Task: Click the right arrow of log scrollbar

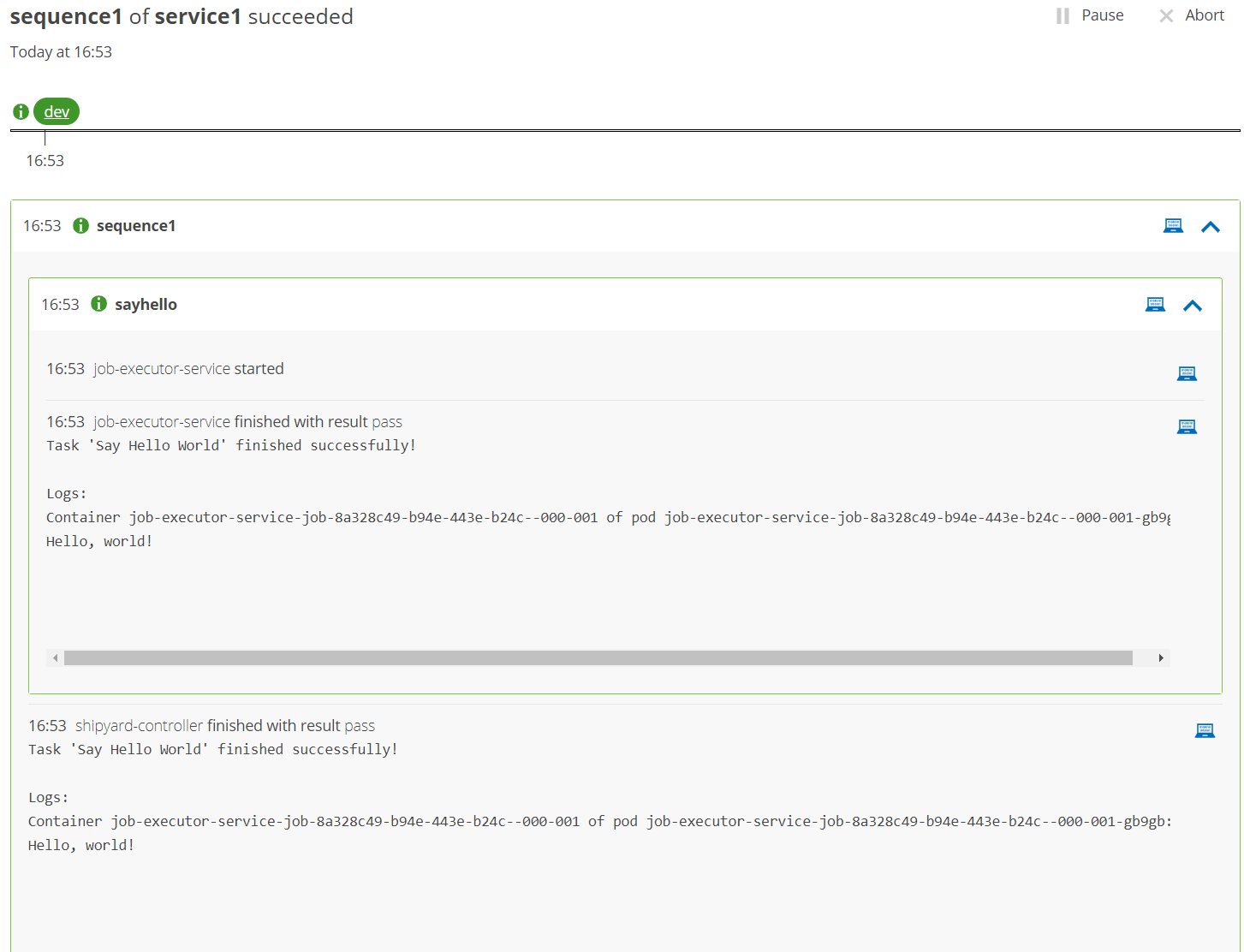Action: click(x=1160, y=658)
